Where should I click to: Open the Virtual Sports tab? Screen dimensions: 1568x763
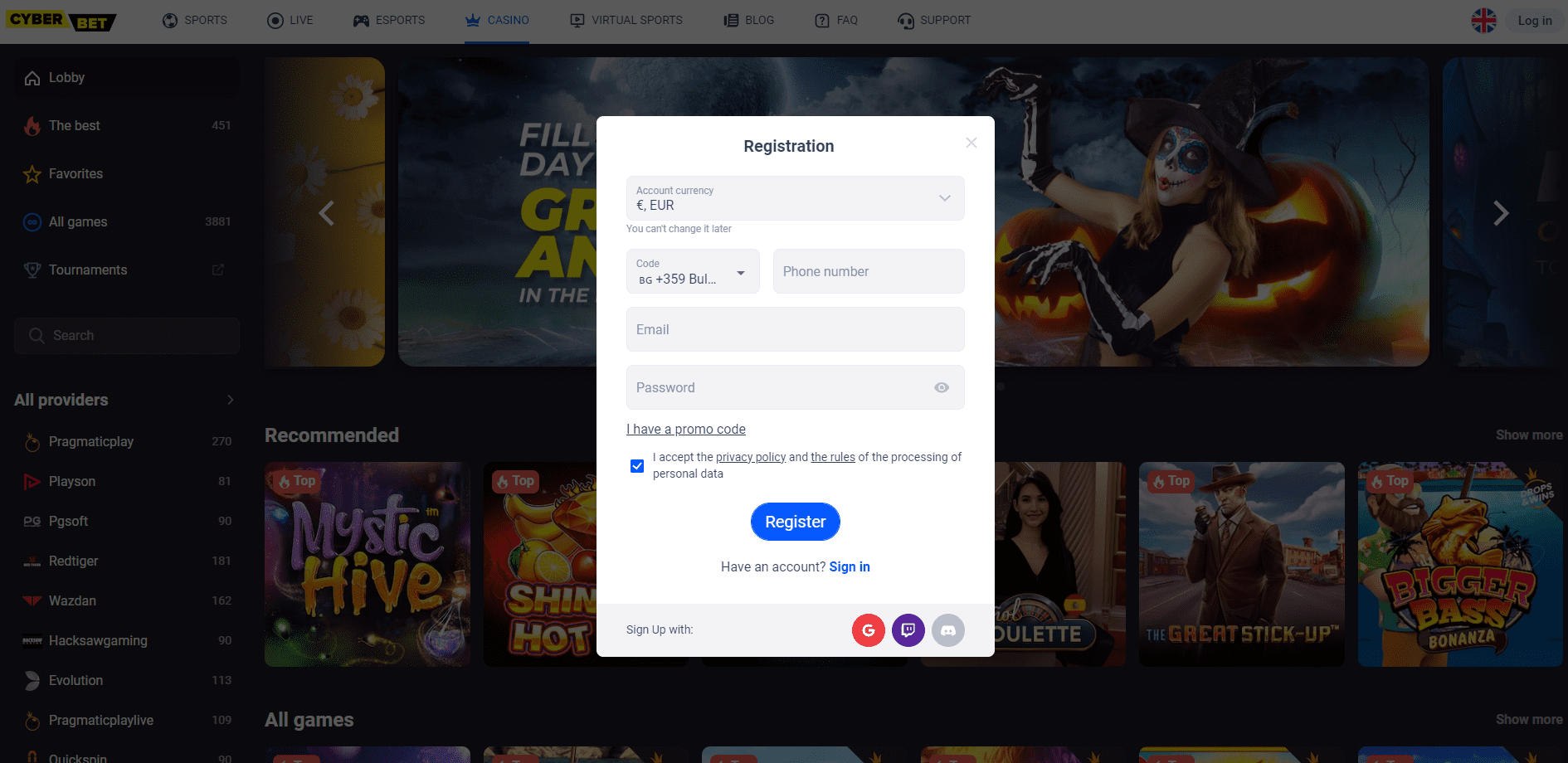626,21
